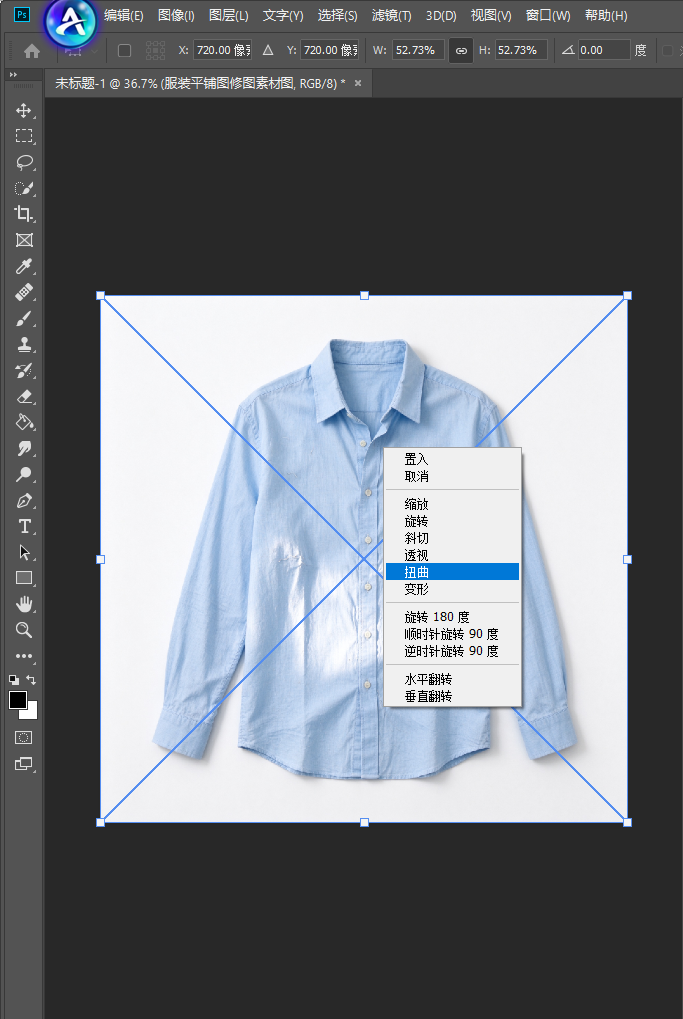Select the Eyedropper tool
Image resolution: width=683 pixels, height=1019 pixels.
tap(24, 266)
